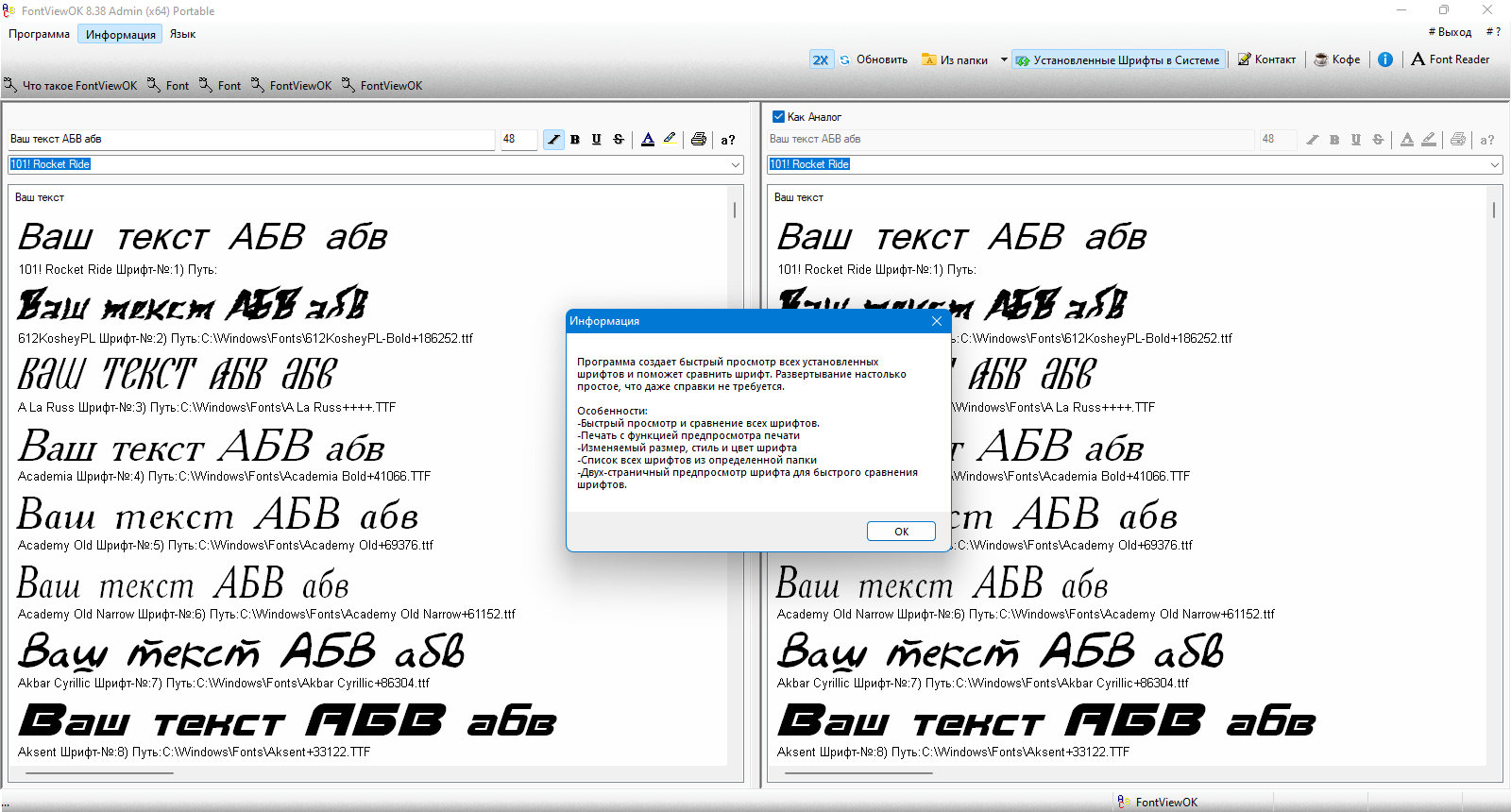Click the 'Ваш текст АБВ абв' input field
1511x812 pixels.
pyautogui.click(x=251, y=139)
